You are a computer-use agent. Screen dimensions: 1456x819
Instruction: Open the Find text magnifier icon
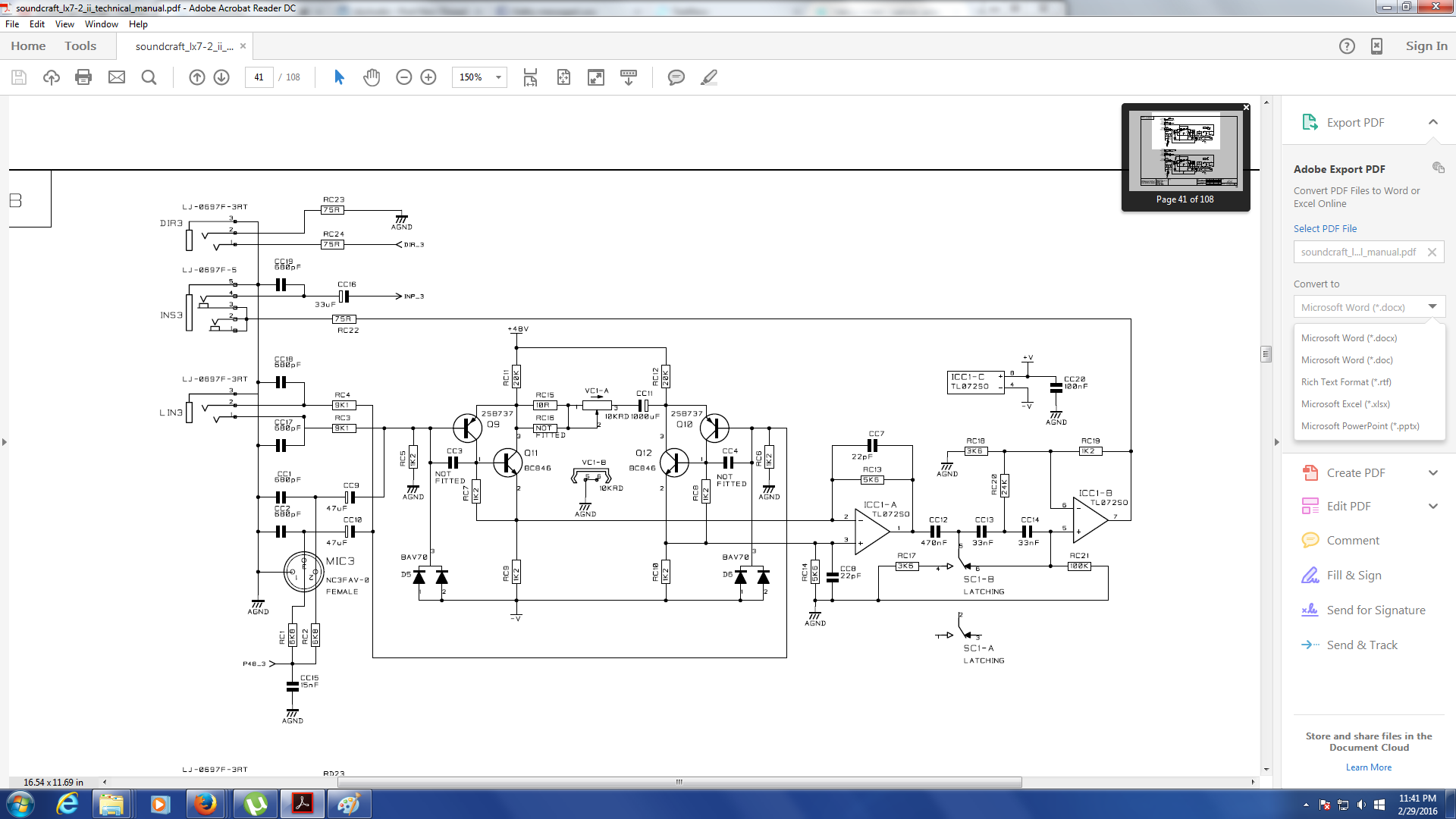[x=149, y=77]
